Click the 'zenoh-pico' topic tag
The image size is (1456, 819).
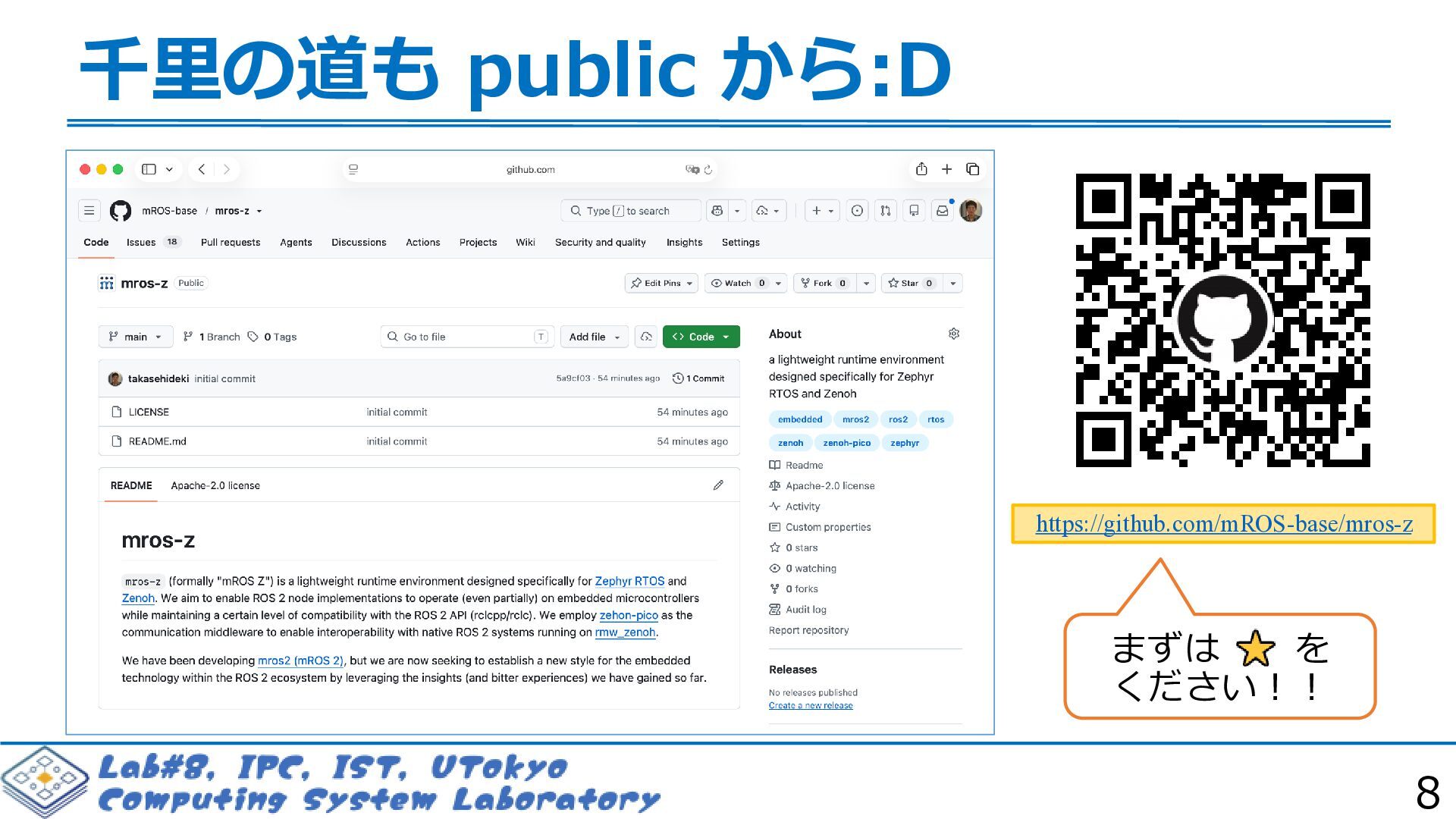[847, 443]
